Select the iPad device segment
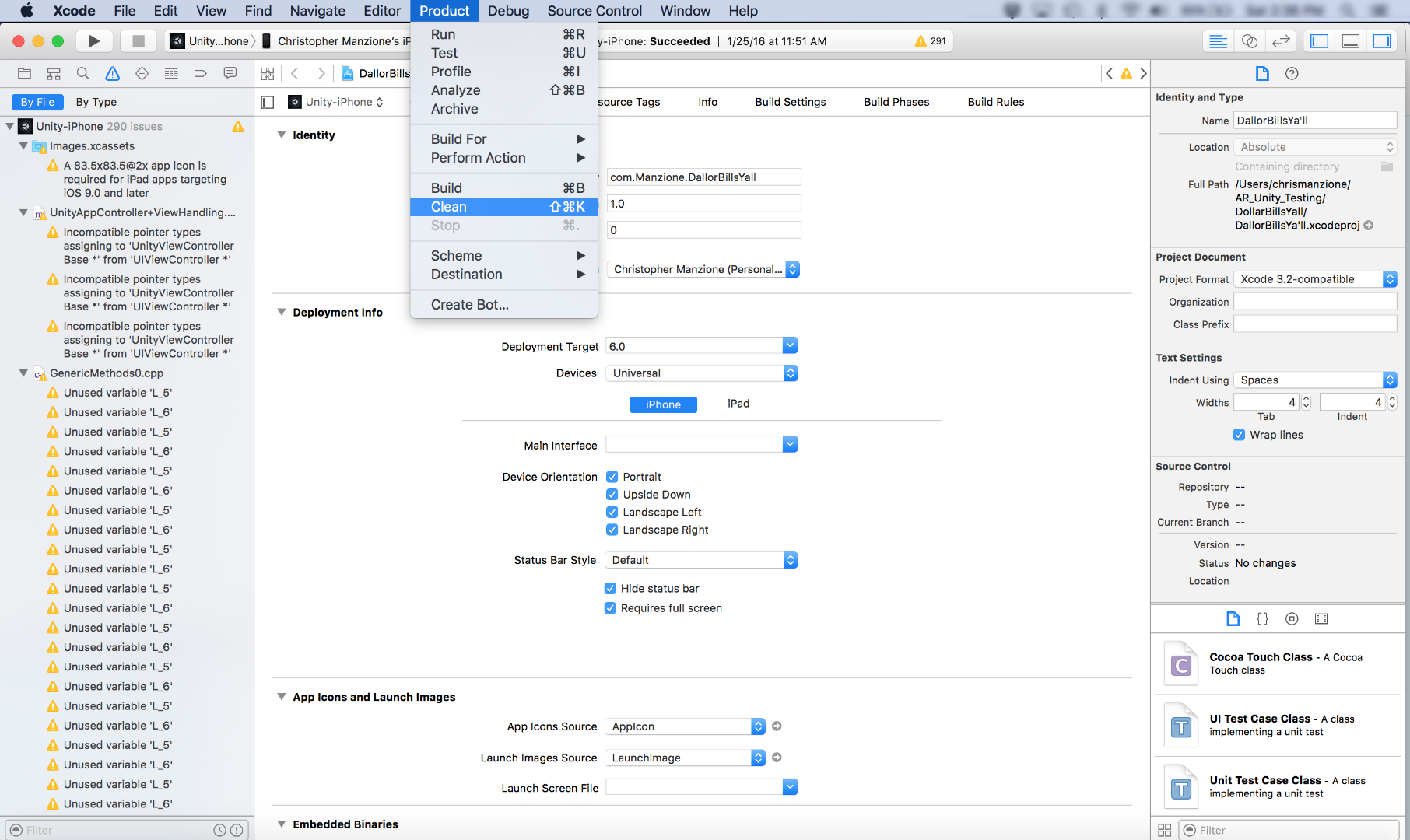This screenshot has width=1410, height=840. 738,404
